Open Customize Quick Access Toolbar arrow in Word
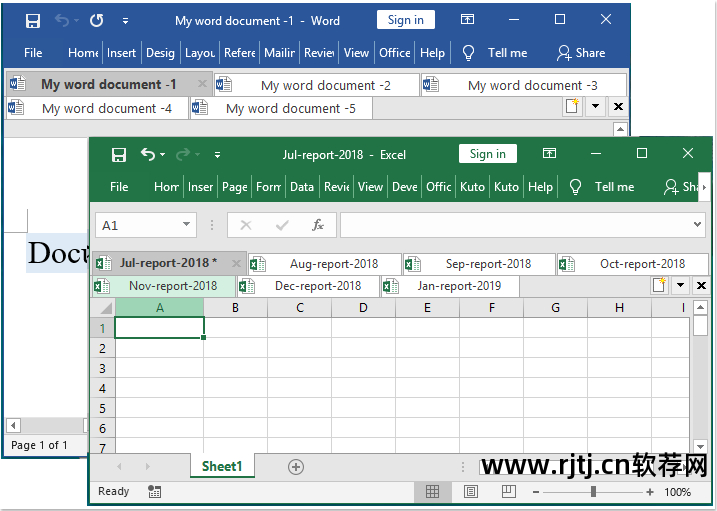The image size is (717, 511). (x=125, y=21)
